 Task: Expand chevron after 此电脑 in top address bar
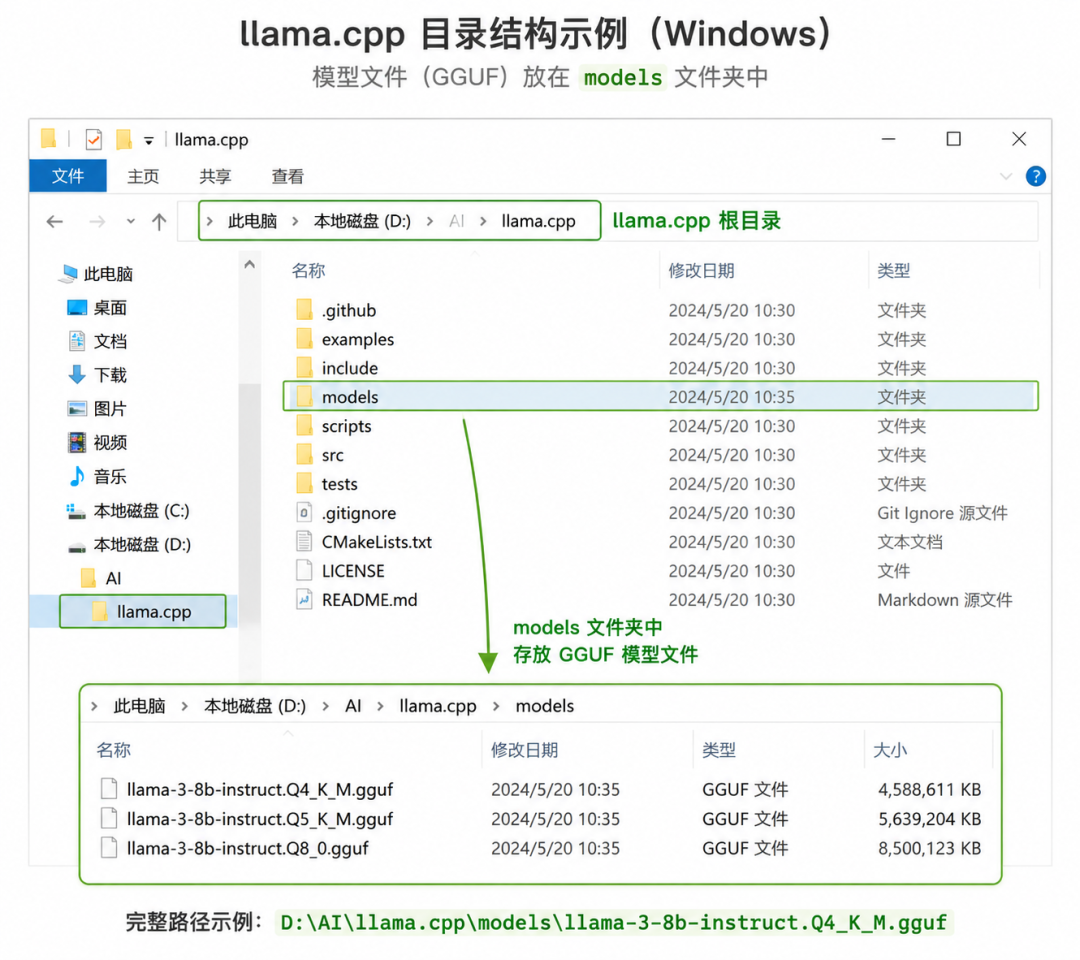pyautogui.click(x=295, y=221)
